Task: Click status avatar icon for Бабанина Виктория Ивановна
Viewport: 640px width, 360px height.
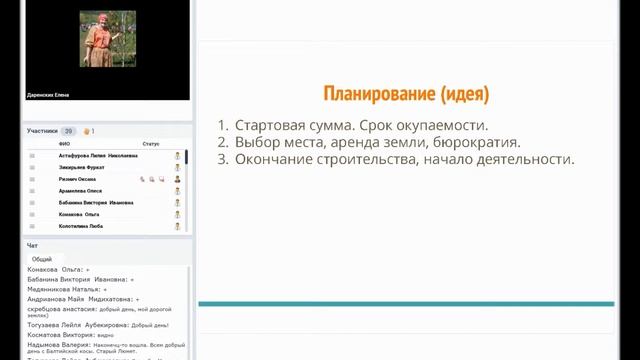Action: point(178,202)
